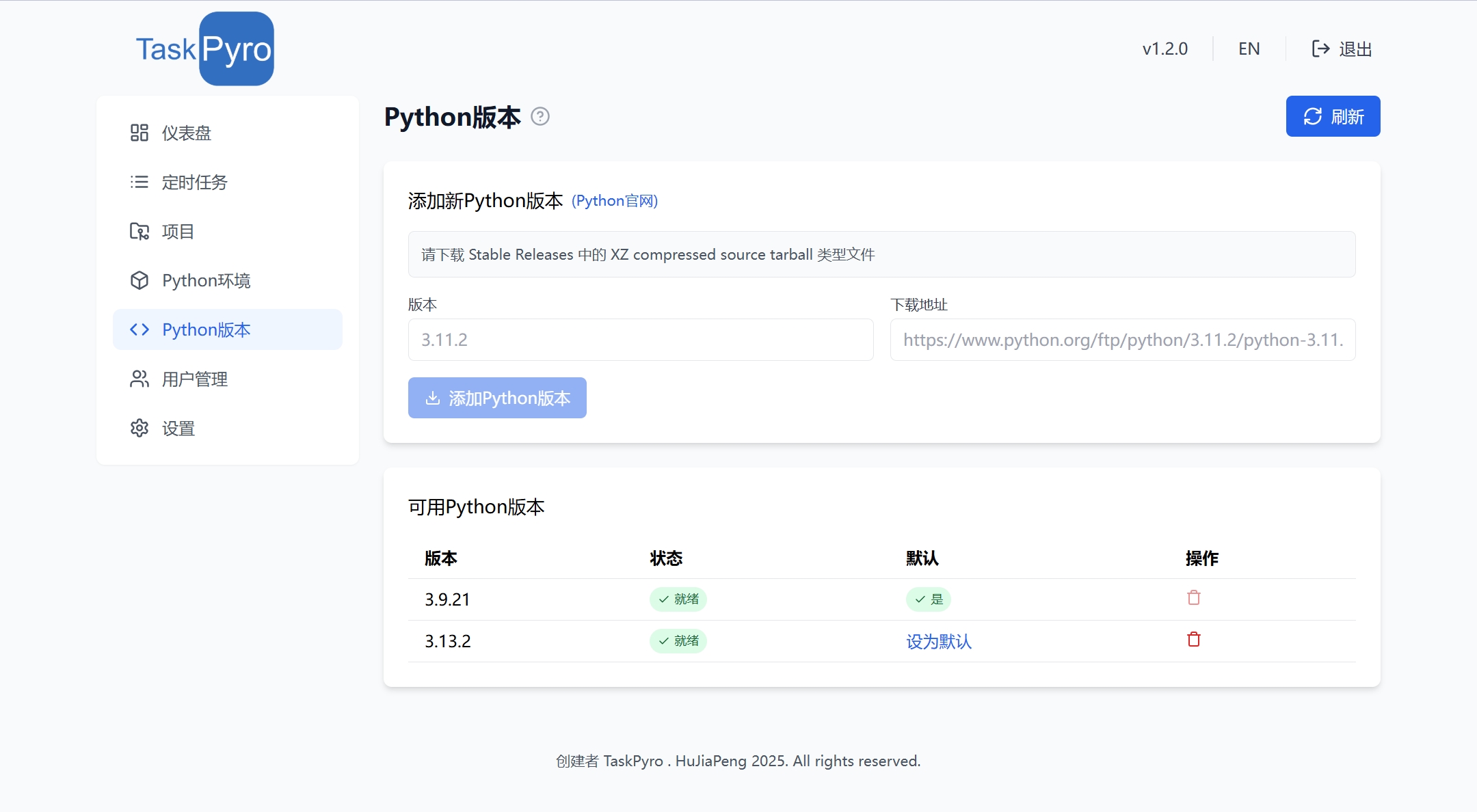Click the TaskPyro logo
This screenshot has width=1477, height=812.
click(x=204, y=49)
